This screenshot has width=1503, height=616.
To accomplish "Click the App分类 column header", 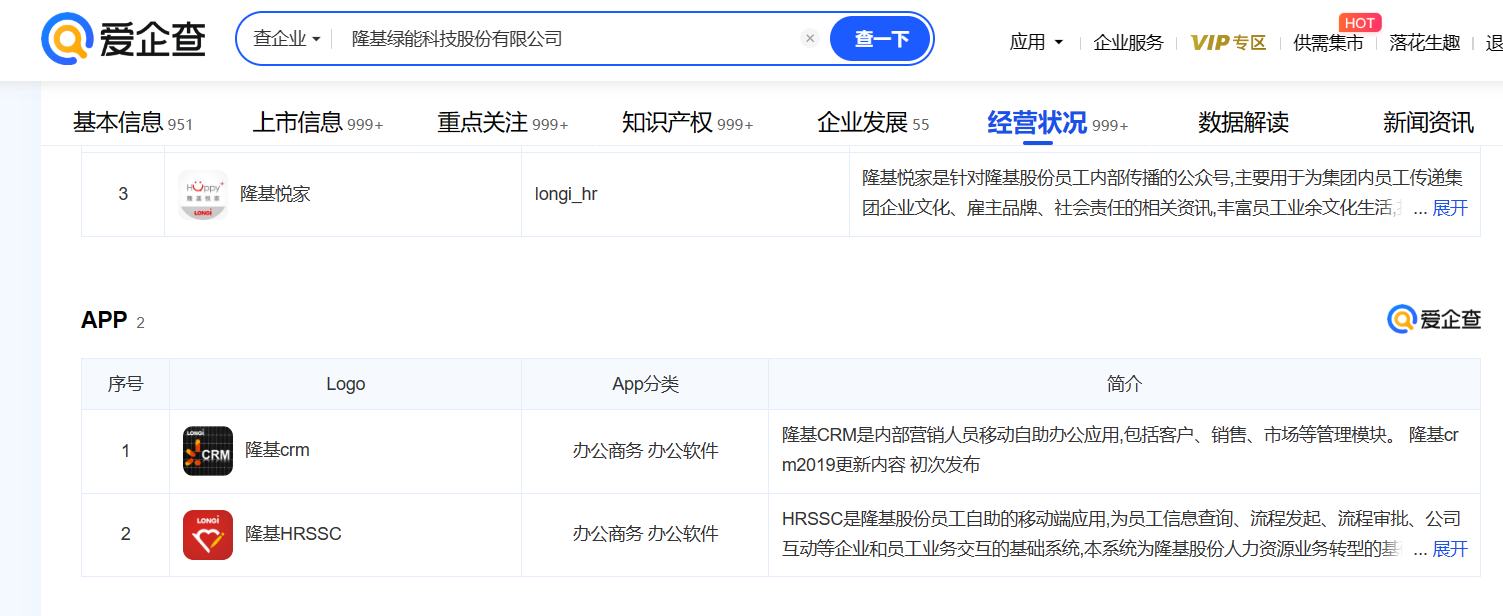I will (x=645, y=384).
